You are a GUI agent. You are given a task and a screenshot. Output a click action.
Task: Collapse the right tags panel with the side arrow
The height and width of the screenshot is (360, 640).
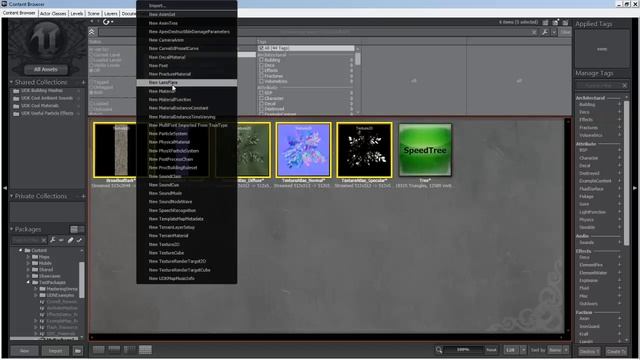coord(635,188)
